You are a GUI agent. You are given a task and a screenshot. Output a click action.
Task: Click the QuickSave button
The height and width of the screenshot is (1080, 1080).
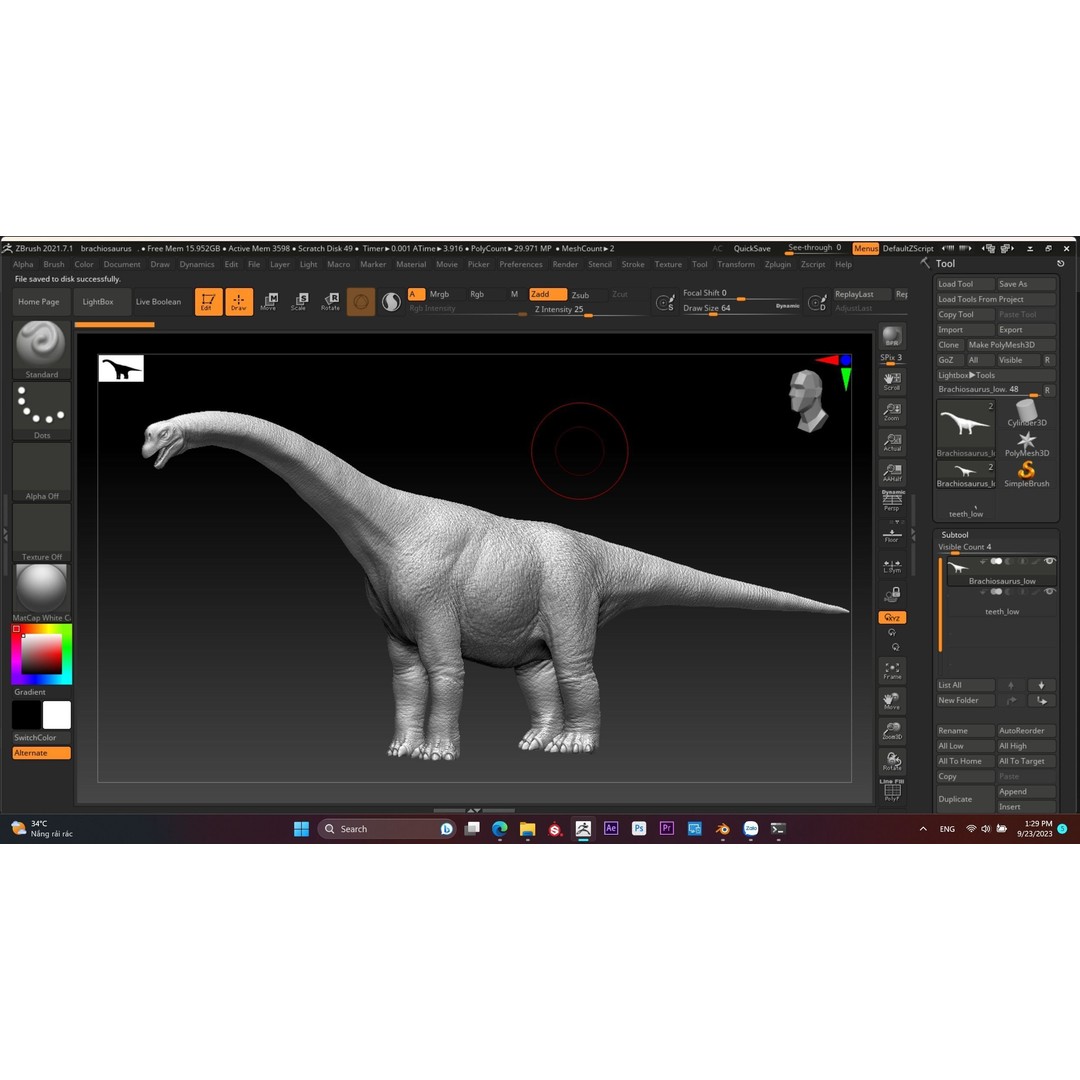click(751, 249)
